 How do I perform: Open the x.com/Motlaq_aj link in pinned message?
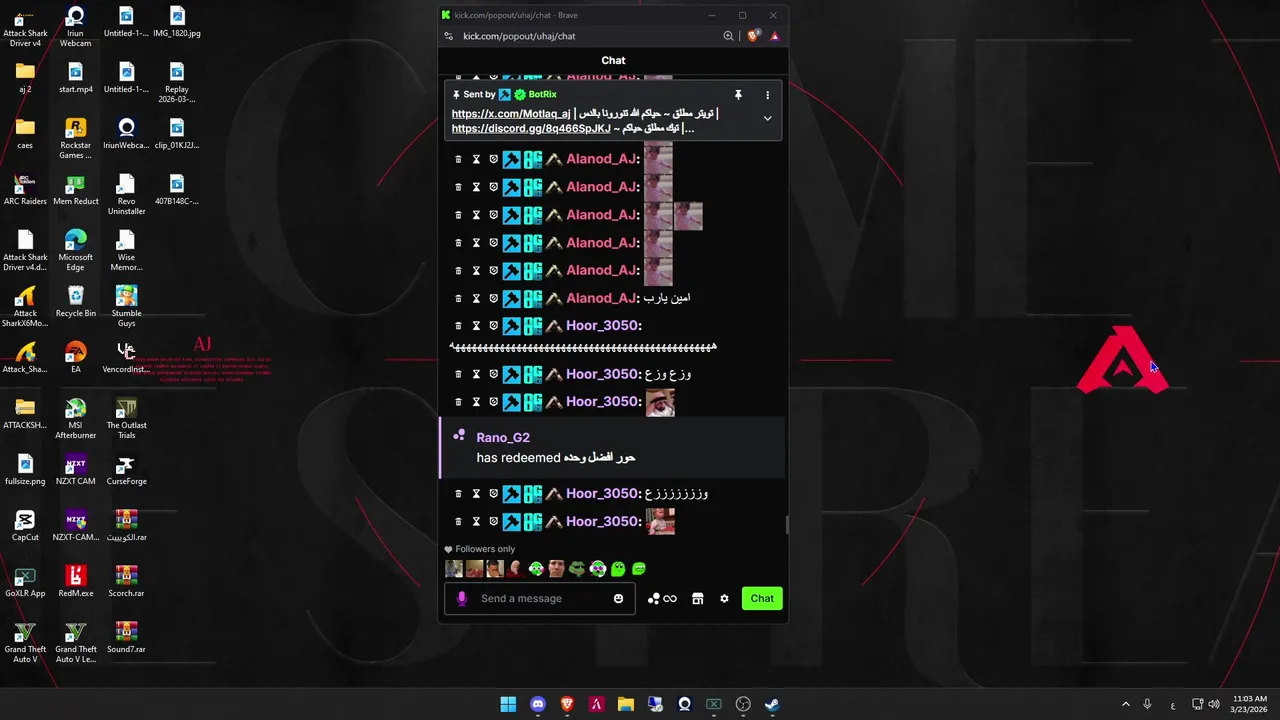(x=511, y=114)
